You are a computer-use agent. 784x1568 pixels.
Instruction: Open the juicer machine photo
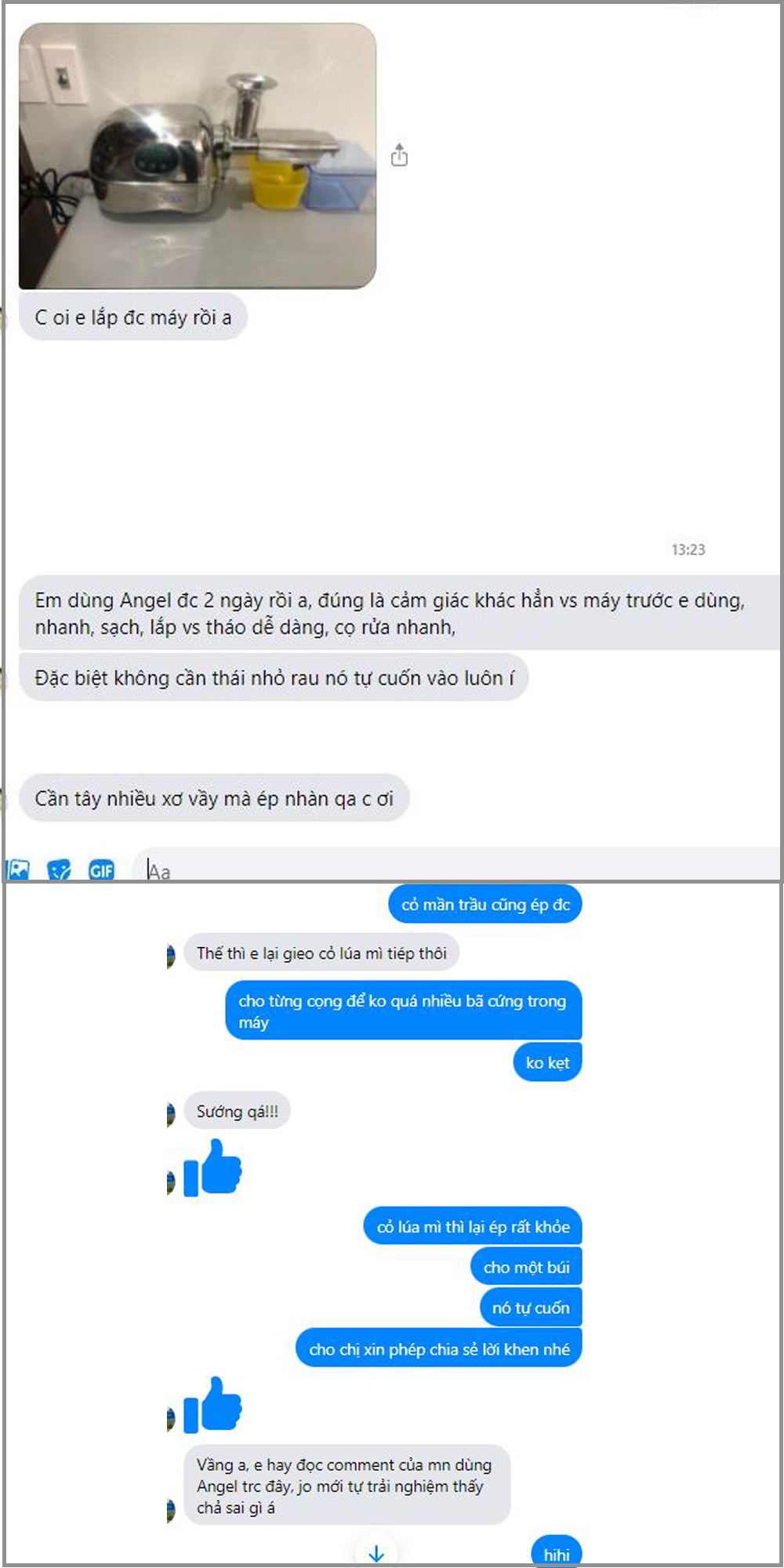[x=198, y=156]
